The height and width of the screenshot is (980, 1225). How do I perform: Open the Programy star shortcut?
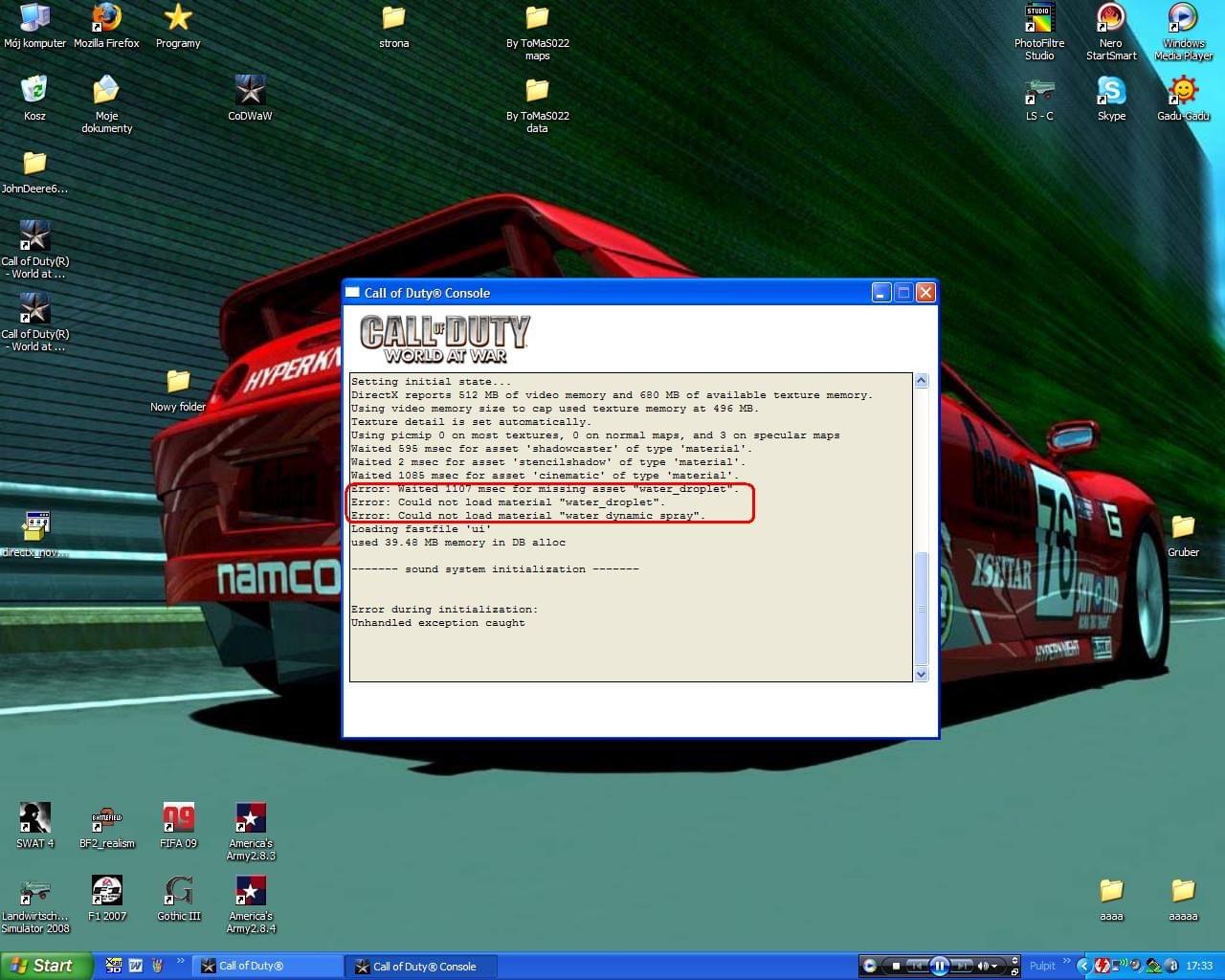tap(178, 26)
